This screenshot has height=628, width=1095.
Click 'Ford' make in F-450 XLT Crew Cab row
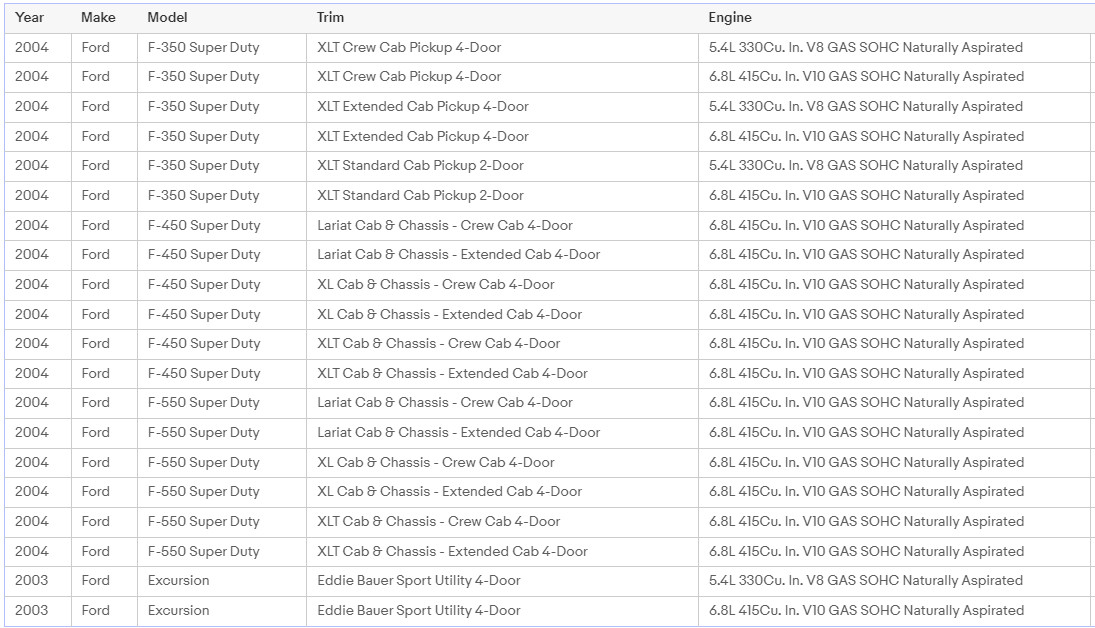click(96, 344)
